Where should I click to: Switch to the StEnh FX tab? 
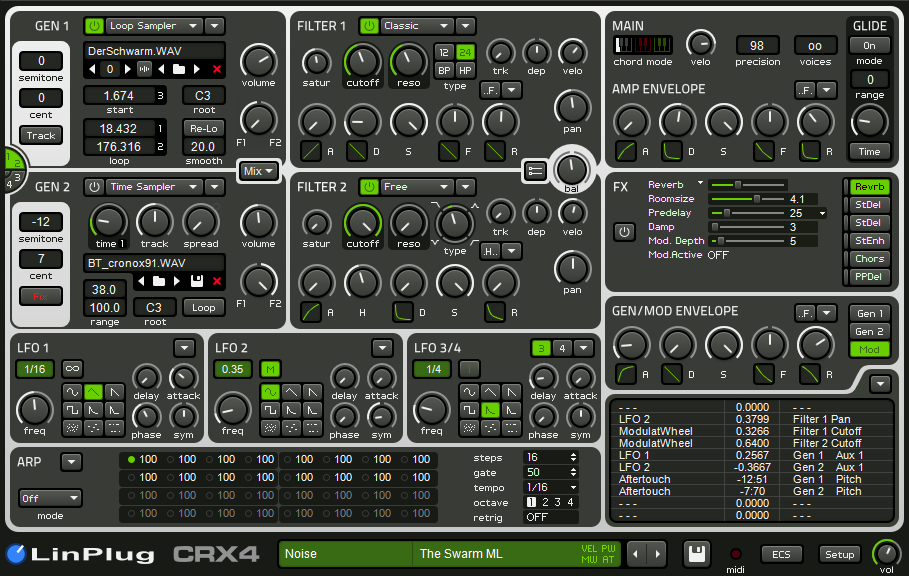(x=869, y=241)
